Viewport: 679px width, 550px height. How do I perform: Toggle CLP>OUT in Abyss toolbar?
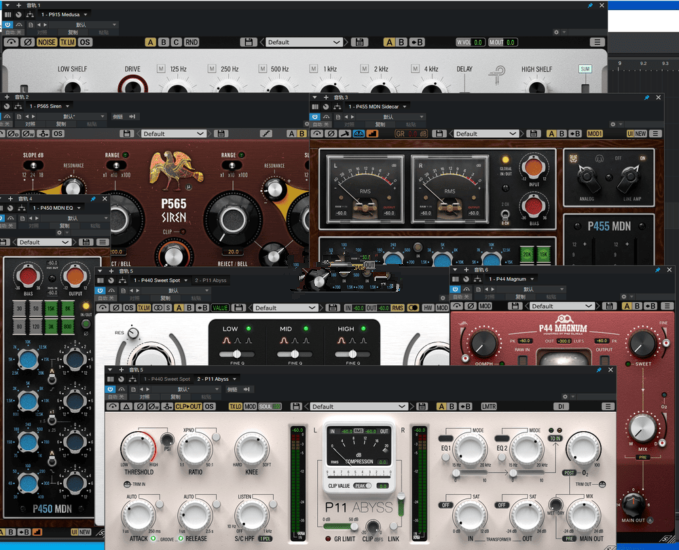click(x=188, y=407)
